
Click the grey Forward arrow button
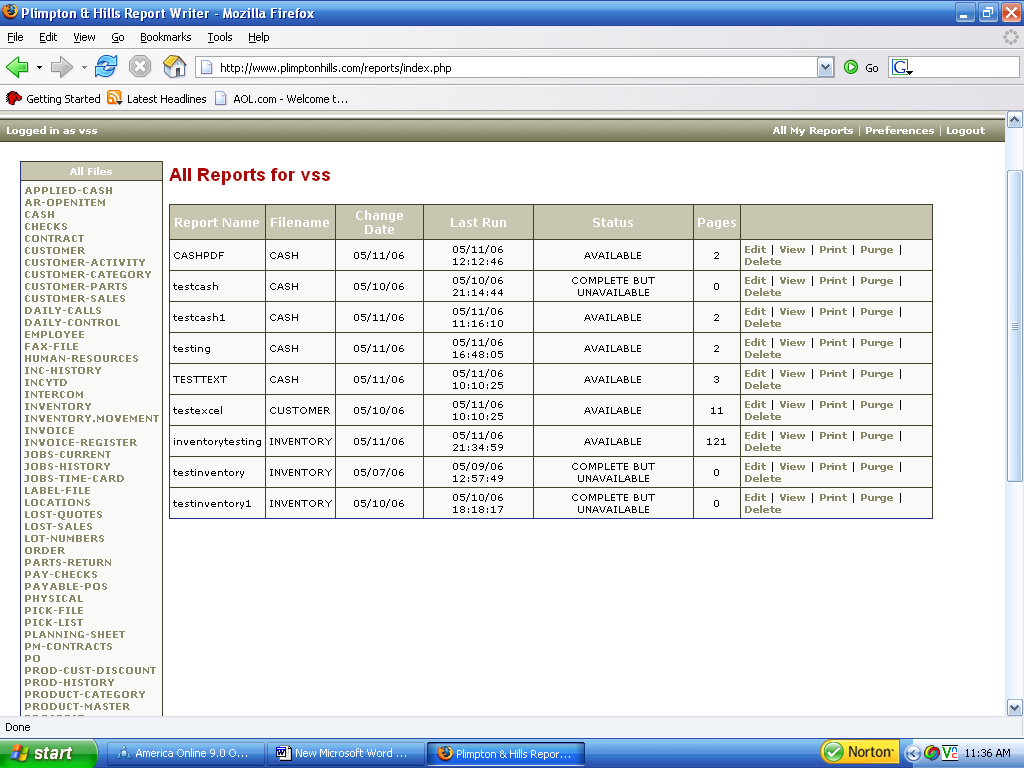(x=61, y=67)
